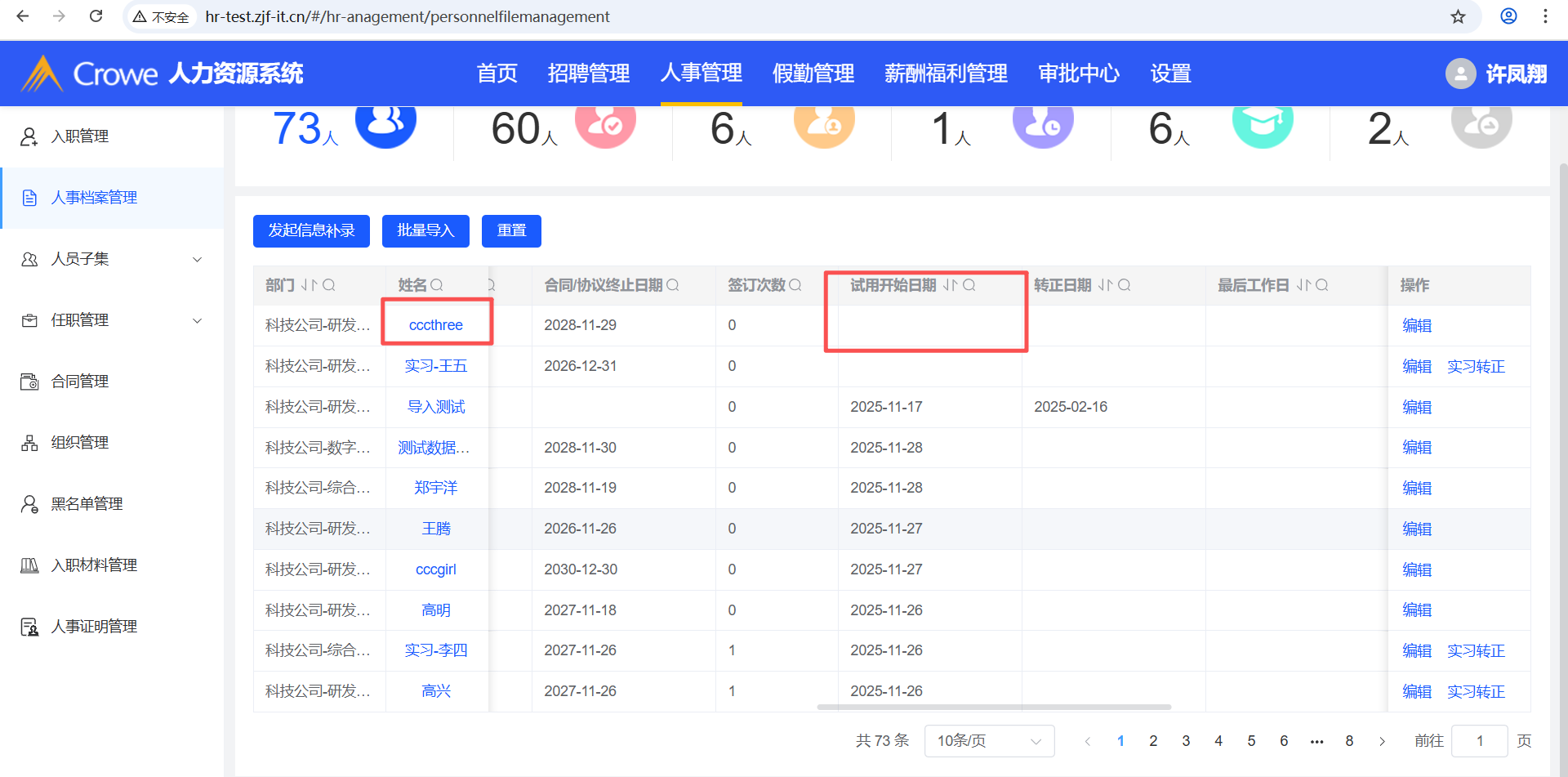Screen dimensions: 1568x777
Task: Click the 发起信息补录 button
Action: click(311, 231)
